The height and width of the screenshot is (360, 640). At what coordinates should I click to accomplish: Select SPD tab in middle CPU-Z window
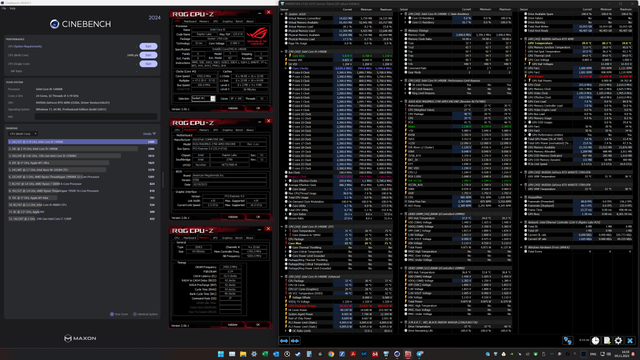(x=216, y=130)
